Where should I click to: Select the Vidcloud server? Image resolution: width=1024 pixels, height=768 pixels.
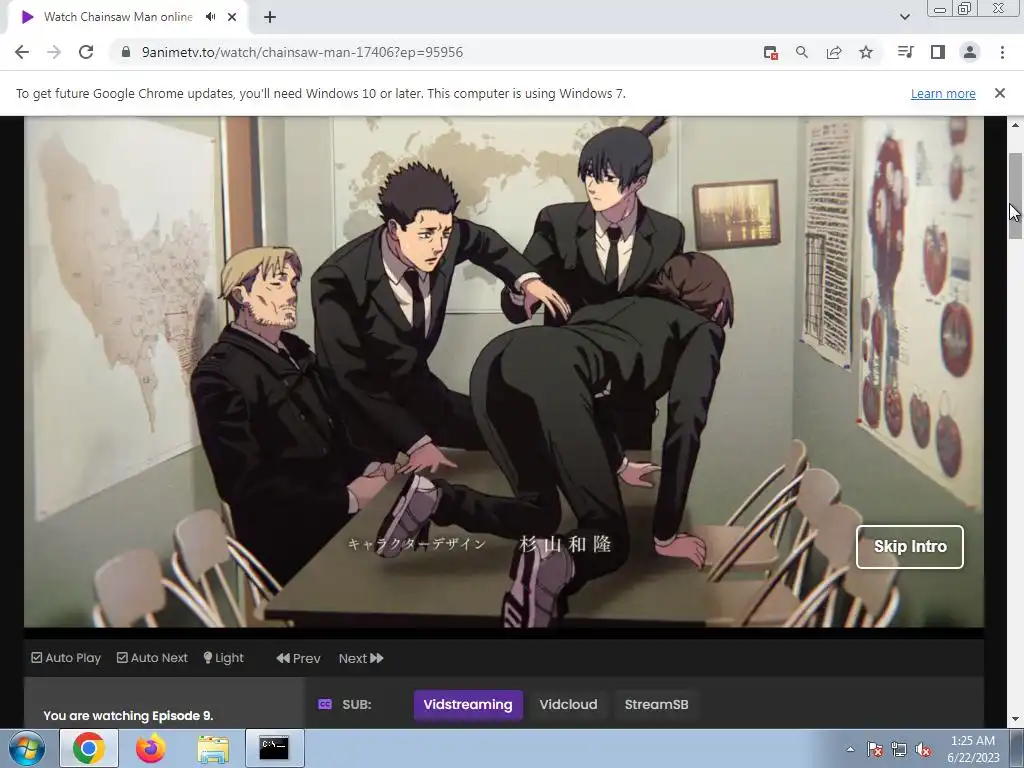tap(568, 705)
